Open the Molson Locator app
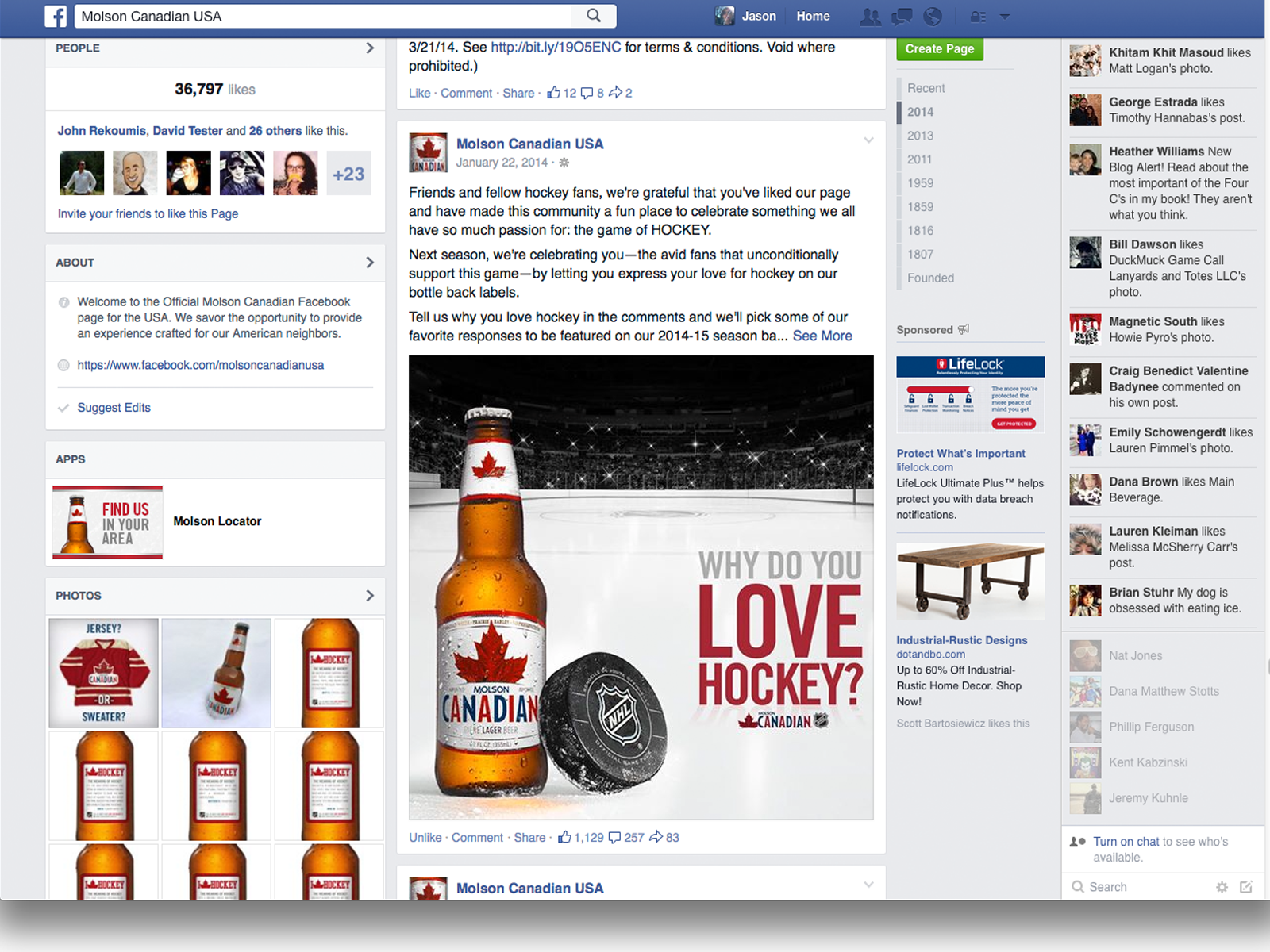Screen dimensions: 1270x952 click(x=217, y=521)
